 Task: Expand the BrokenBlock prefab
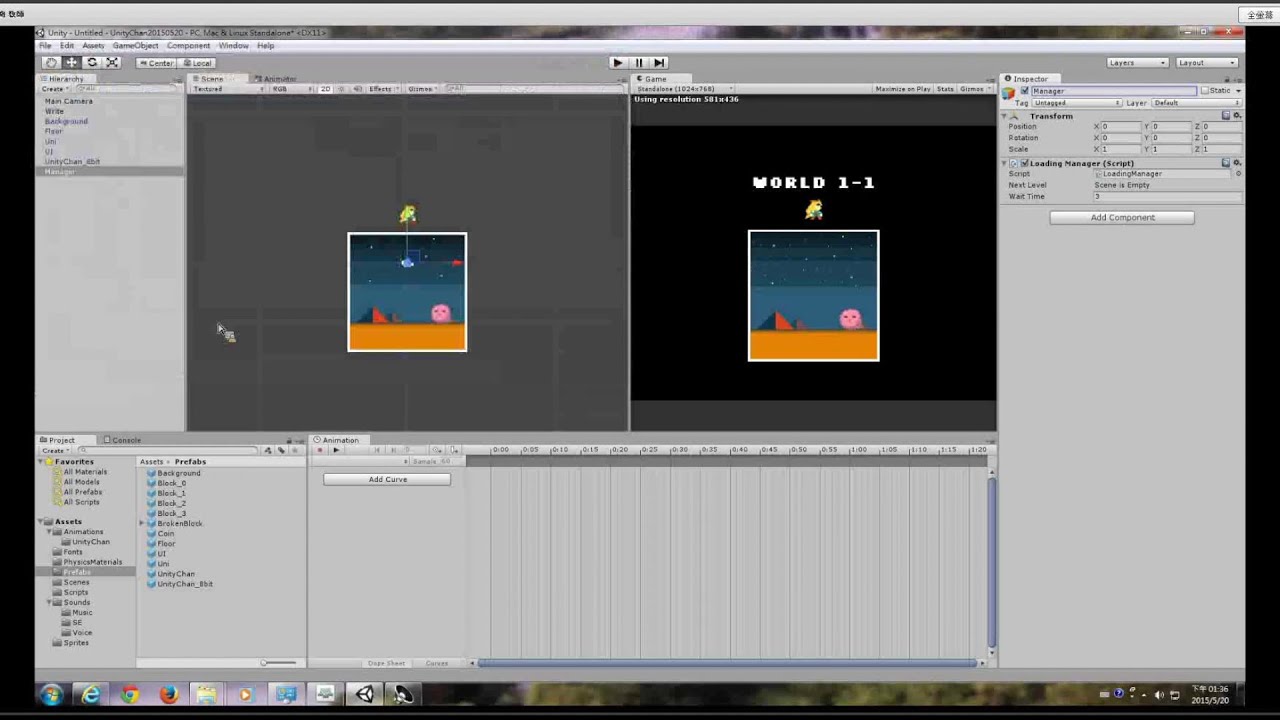(142, 524)
